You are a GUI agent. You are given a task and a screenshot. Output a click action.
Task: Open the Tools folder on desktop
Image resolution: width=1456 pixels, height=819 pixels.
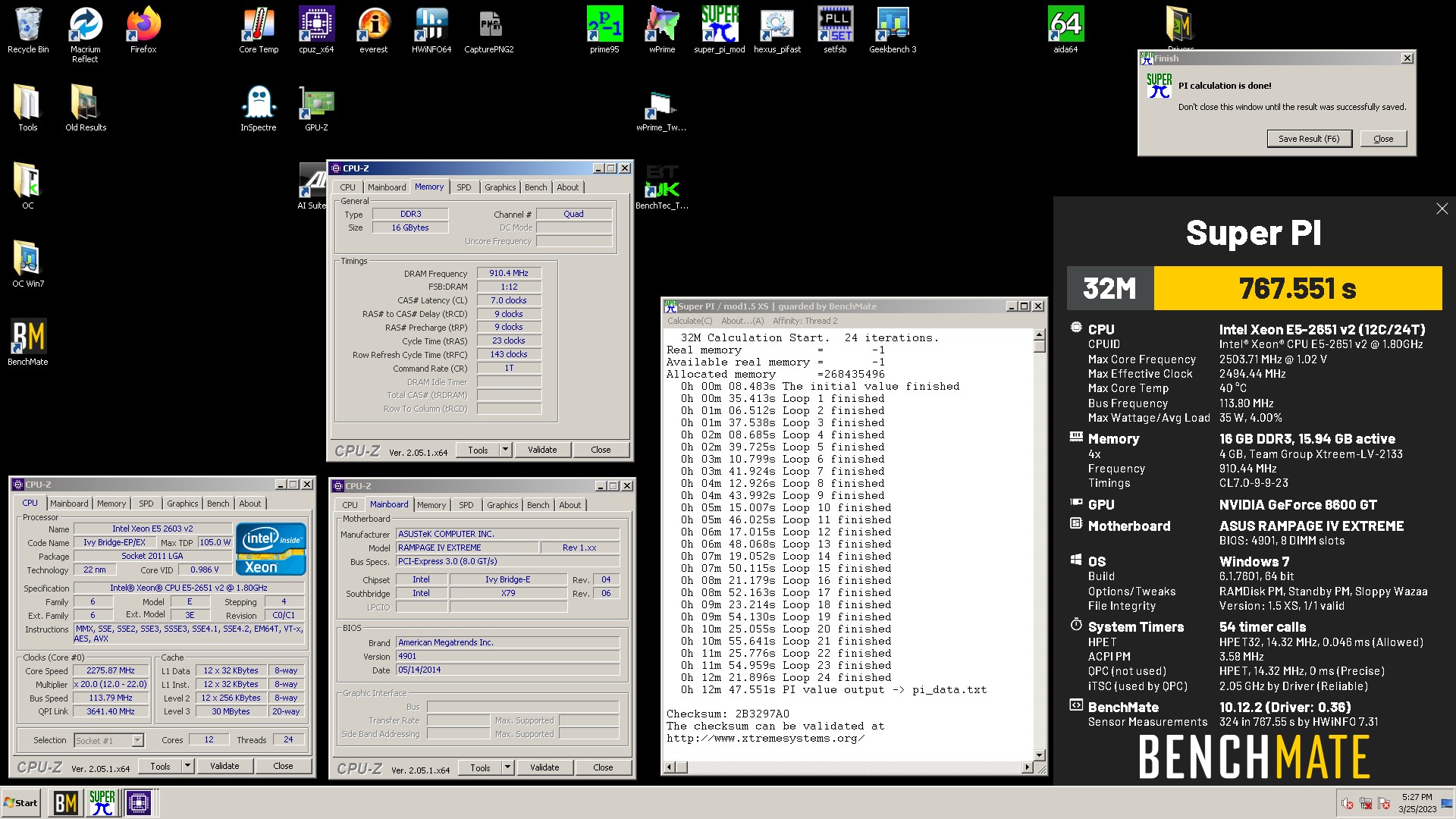click(x=28, y=108)
